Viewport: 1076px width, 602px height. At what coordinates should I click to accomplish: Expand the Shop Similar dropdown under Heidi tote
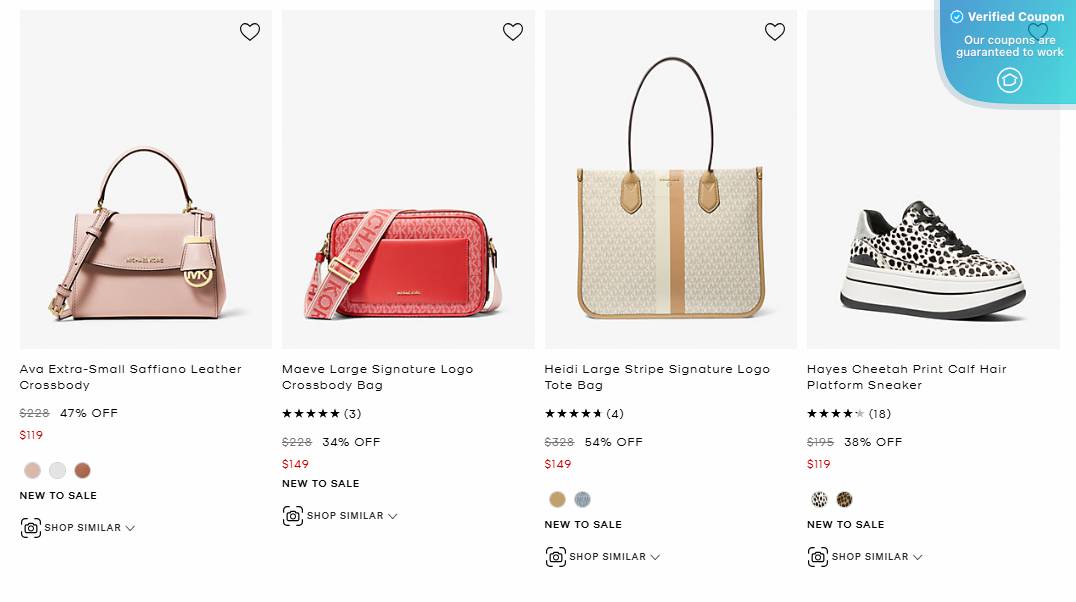click(x=655, y=557)
